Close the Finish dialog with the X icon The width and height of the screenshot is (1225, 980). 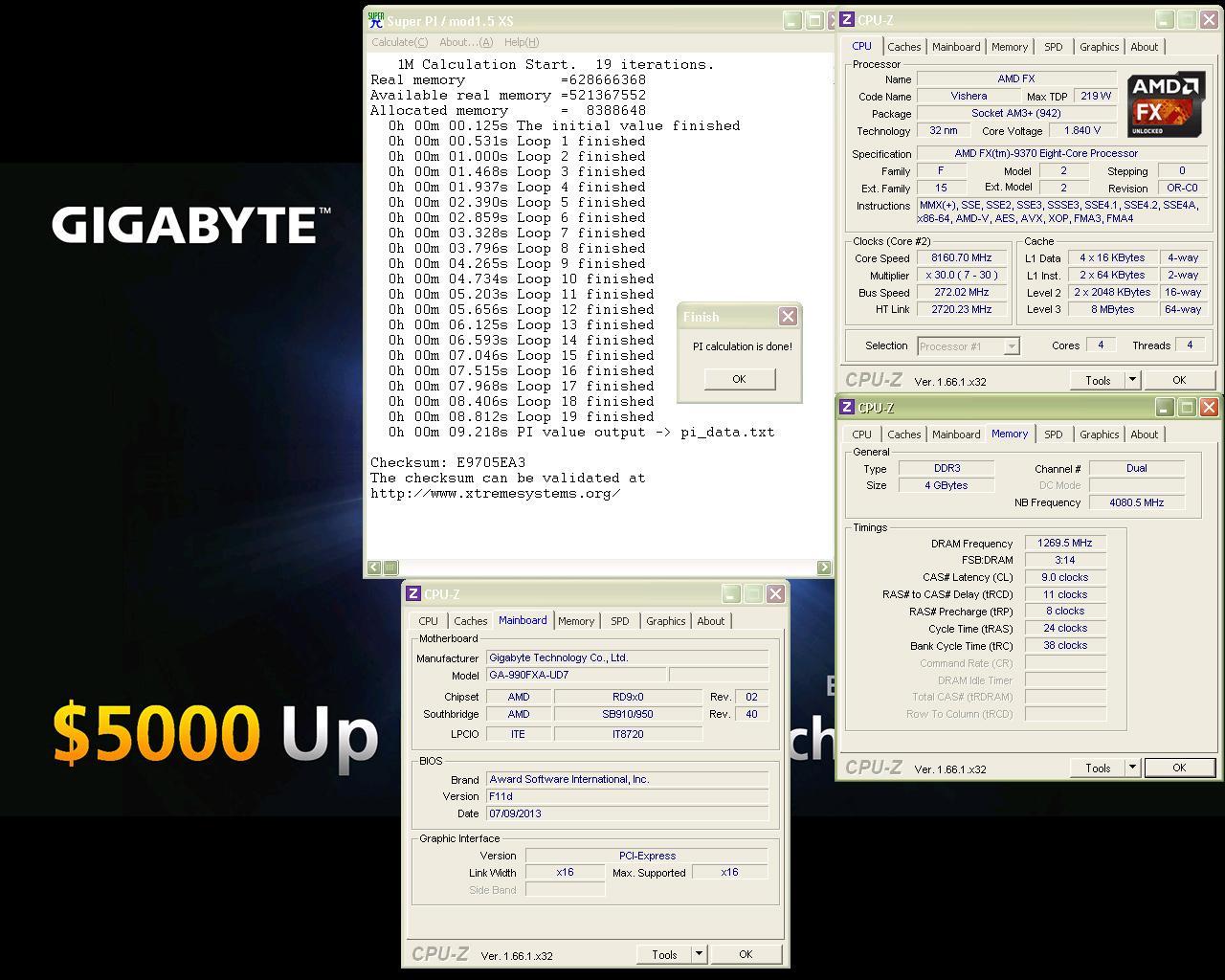tap(788, 317)
